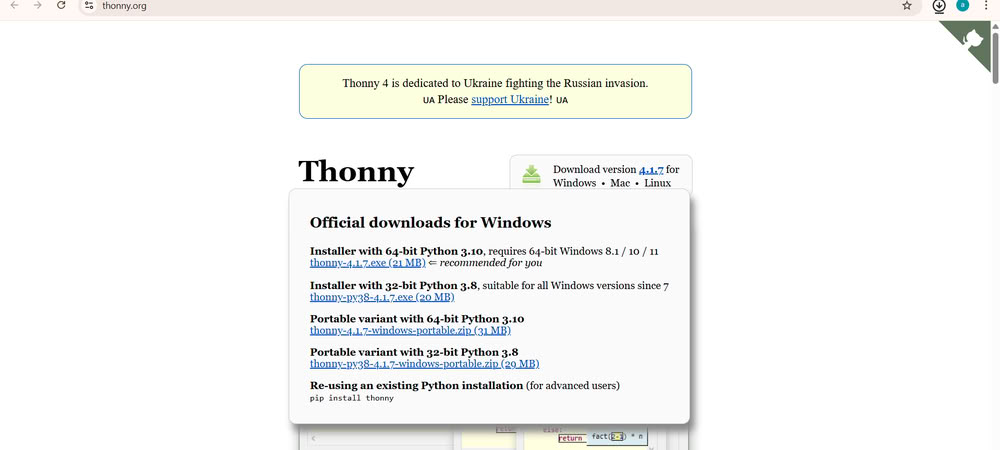Download thonny-py38-4.1.7-windows-portable.zip (29 MB)
This screenshot has height=450, width=1000.
(424, 364)
